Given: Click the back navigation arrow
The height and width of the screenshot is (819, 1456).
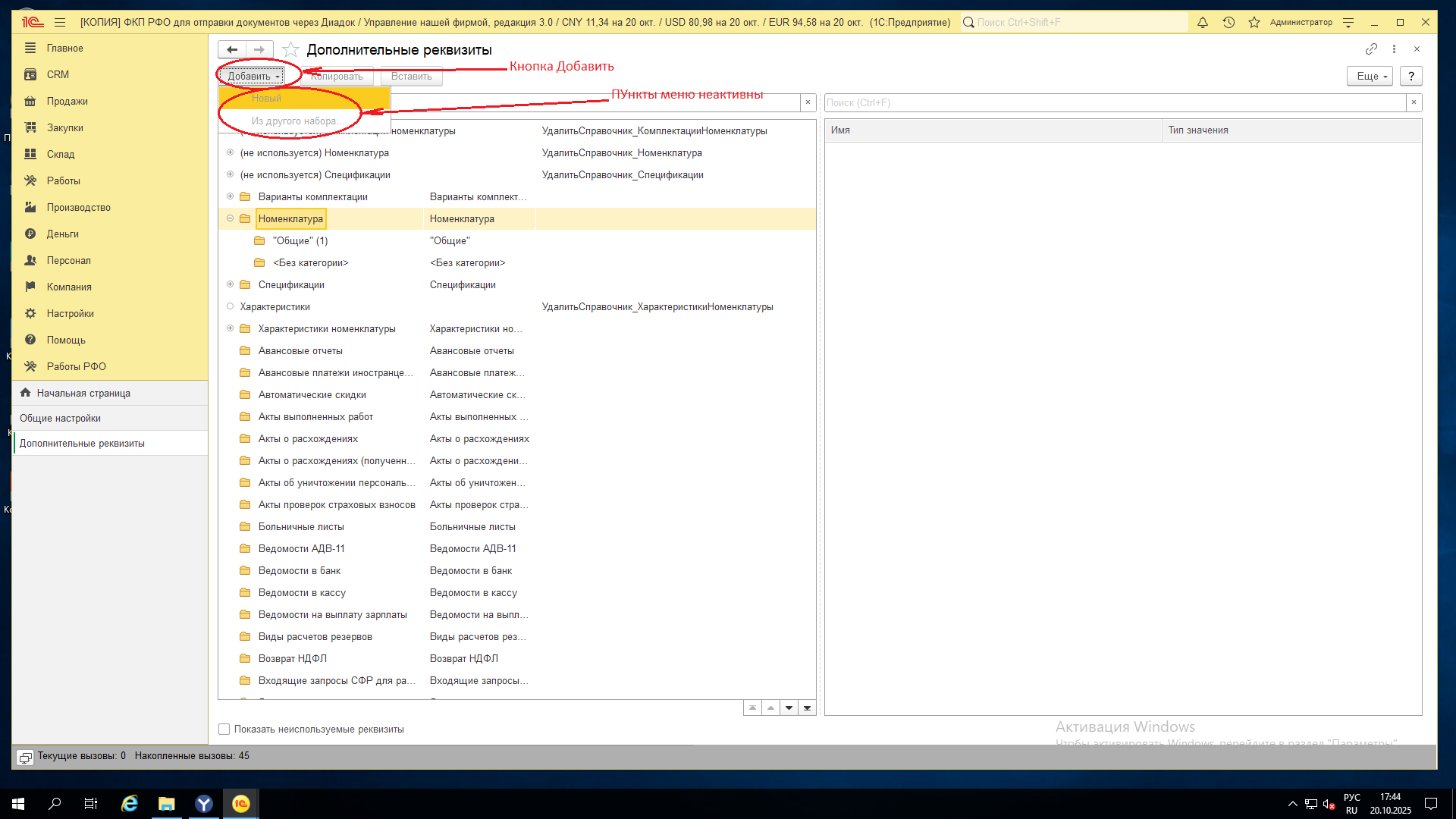Looking at the screenshot, I should coord(232,50).
